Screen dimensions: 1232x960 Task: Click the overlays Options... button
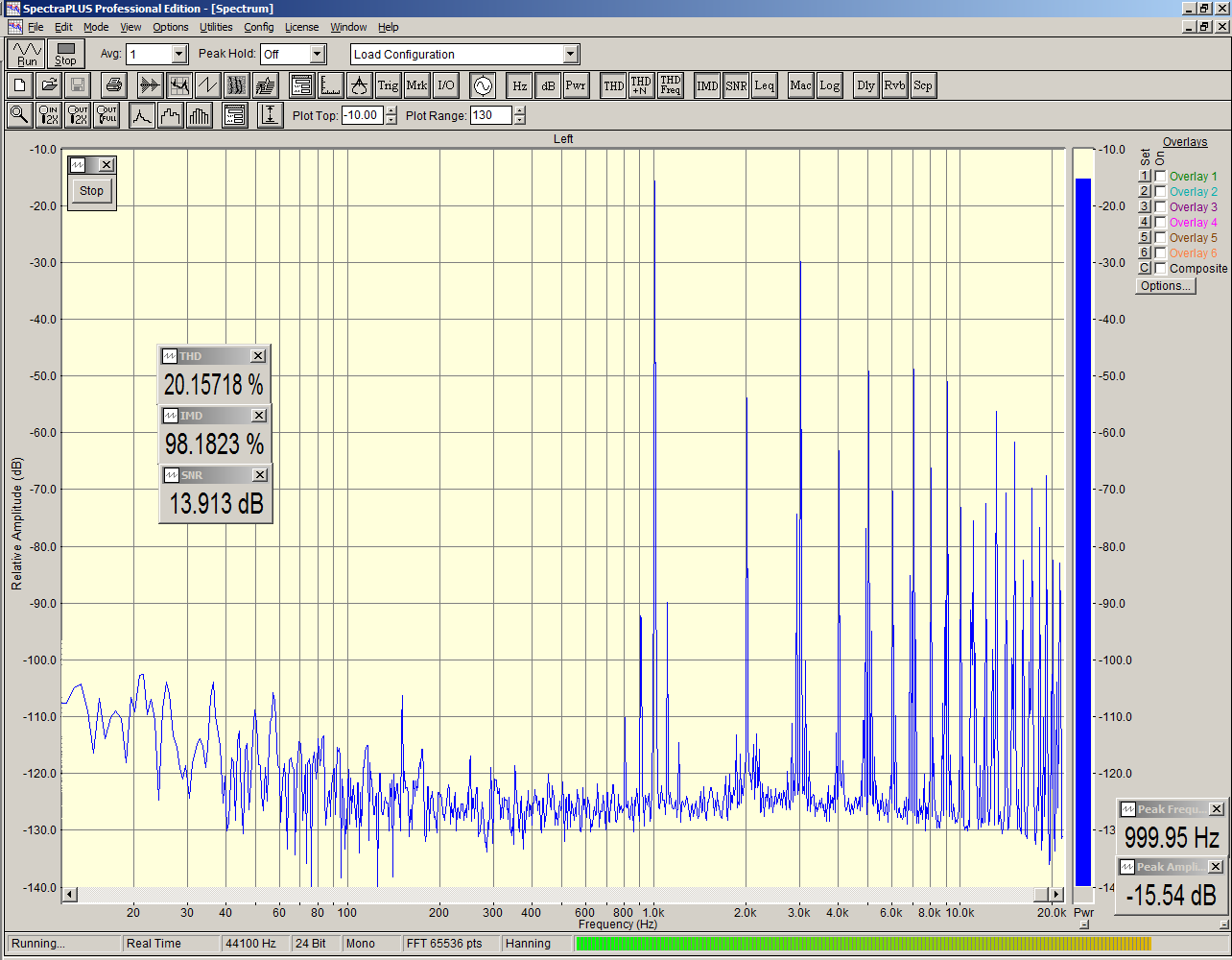1166,286
